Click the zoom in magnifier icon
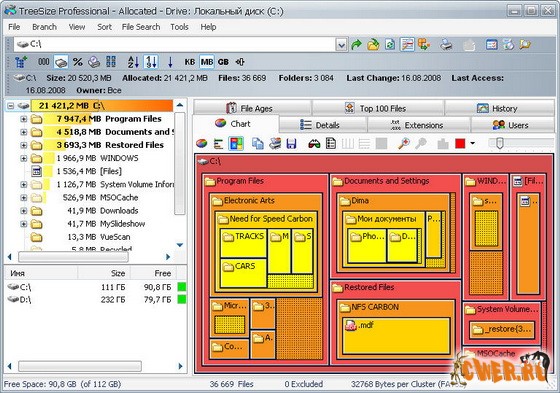Image resolution: width=560 pixels, height=393 pixels. click(404, 144)
